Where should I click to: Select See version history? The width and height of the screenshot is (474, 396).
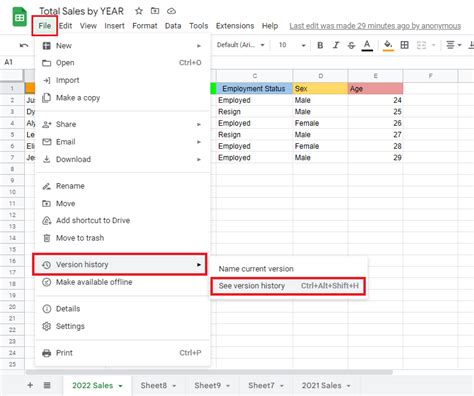pos(288,286)
